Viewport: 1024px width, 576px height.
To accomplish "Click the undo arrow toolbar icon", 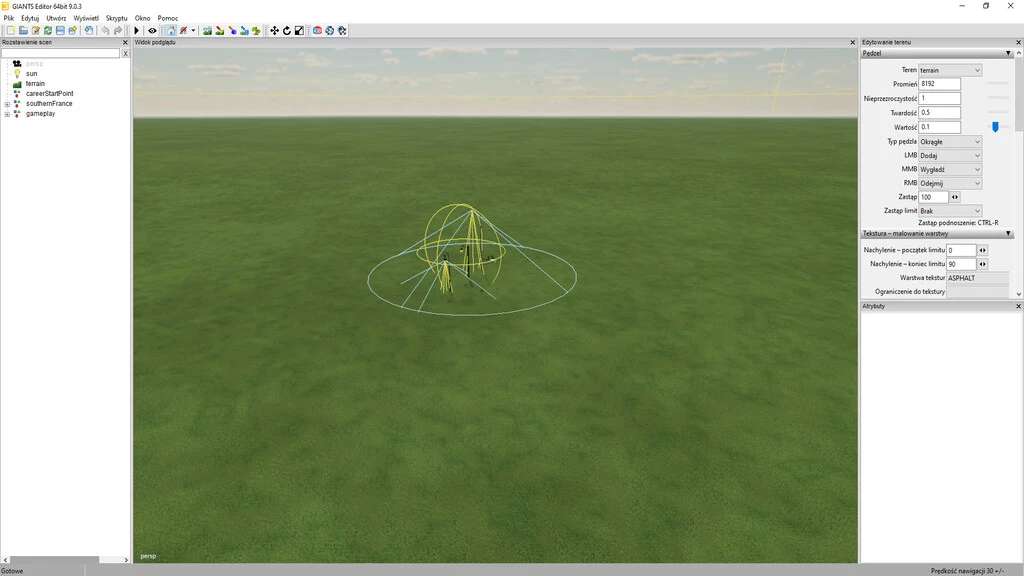I will pyautogui.click(x=105, y=31).
